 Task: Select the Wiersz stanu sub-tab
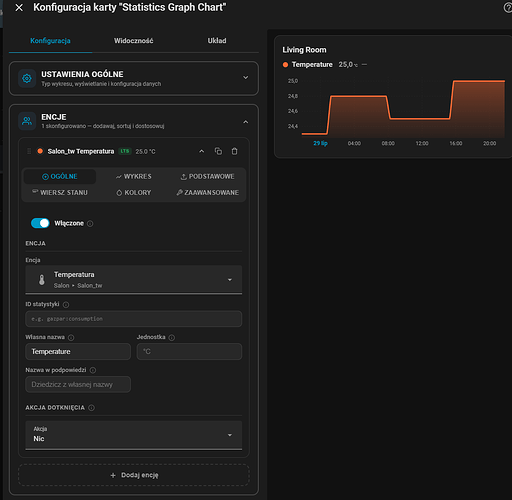tap(60, 192)
